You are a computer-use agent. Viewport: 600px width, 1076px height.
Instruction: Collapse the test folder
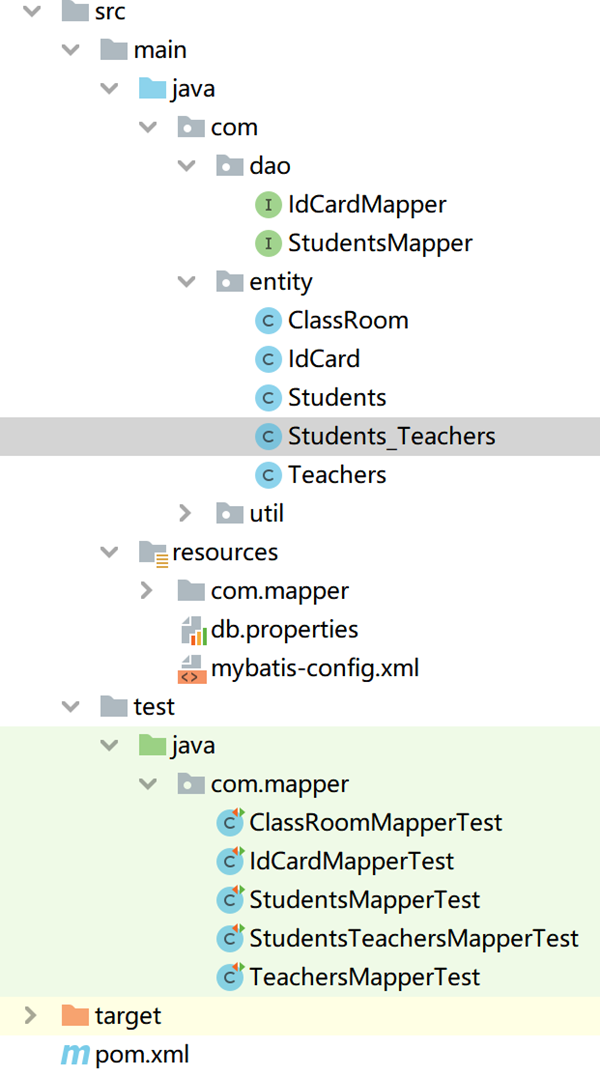pos(70,706)
